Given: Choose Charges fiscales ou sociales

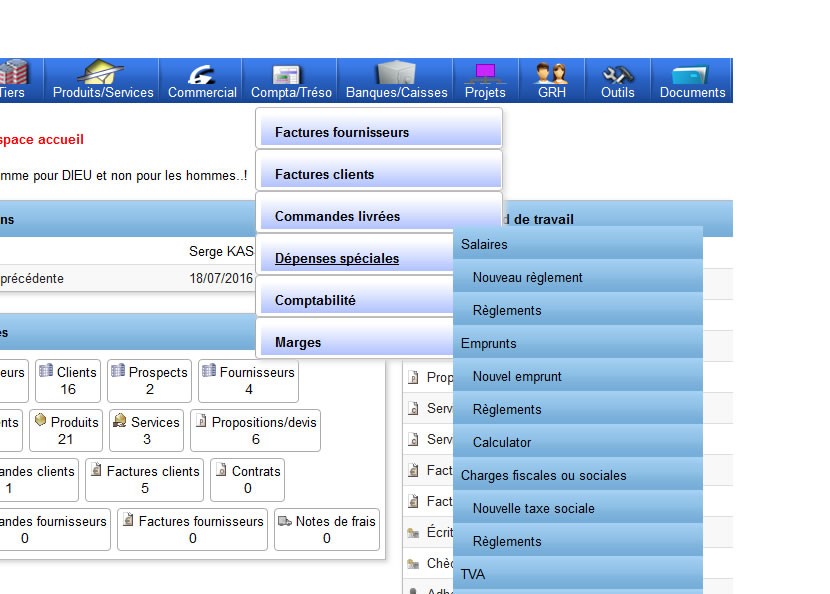Looking at the screenshot, I should [x=578, y=475].
